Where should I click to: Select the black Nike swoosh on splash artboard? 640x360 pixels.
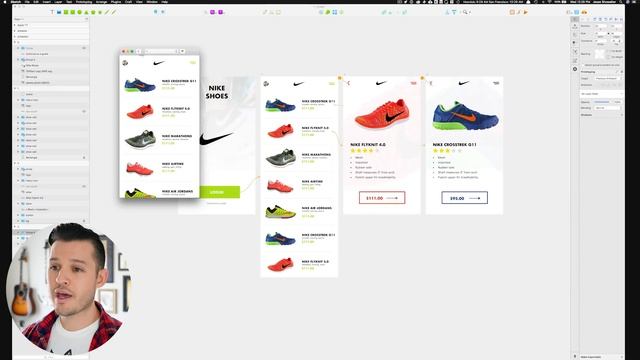[x=216, y=139]
